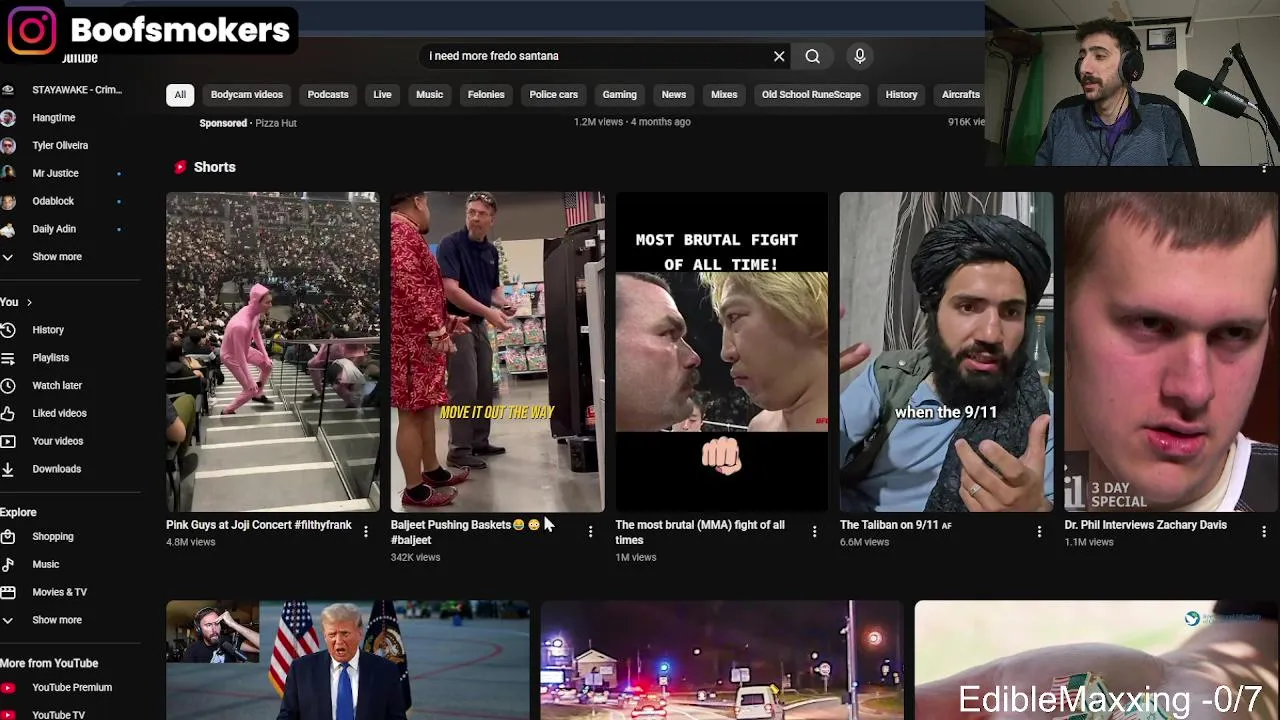The height and width of the screenshot is (720, 1280).
Task: Play Dr. Phil Zachary Davis short thumbnail
Action: (x=1171, y=352)
